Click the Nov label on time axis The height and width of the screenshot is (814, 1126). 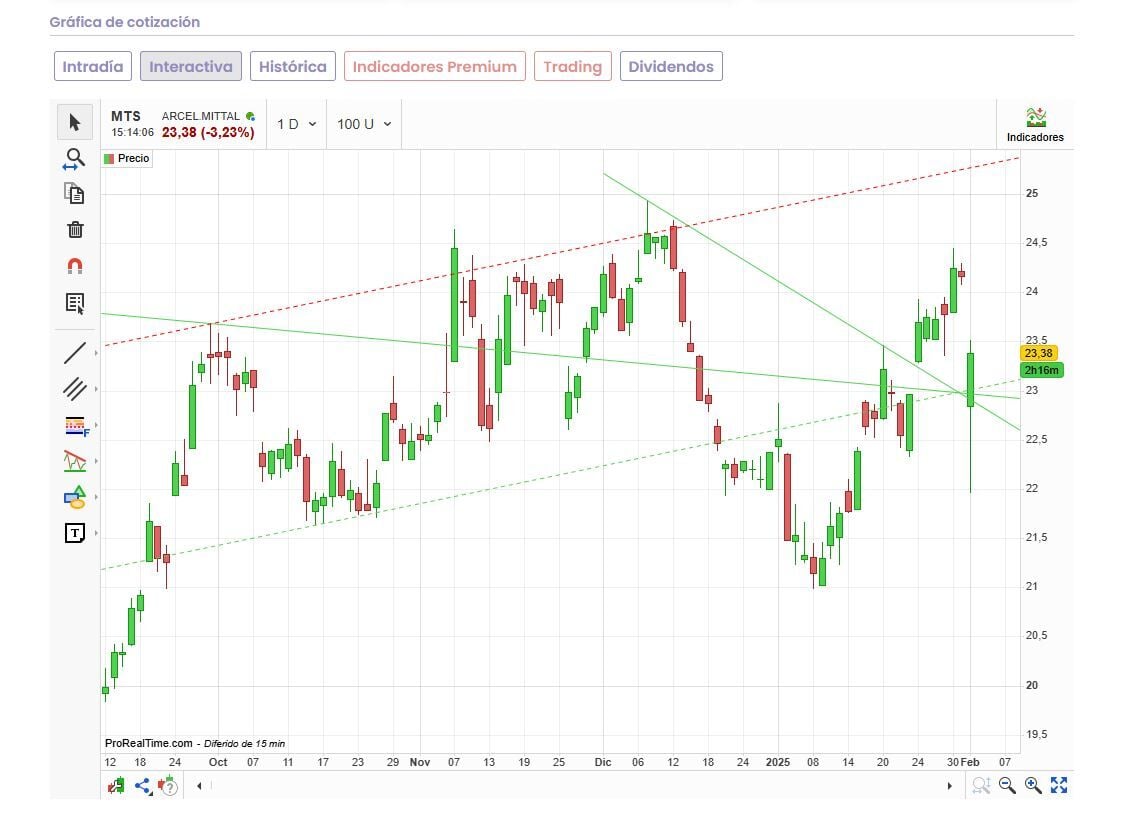(419, 762)
